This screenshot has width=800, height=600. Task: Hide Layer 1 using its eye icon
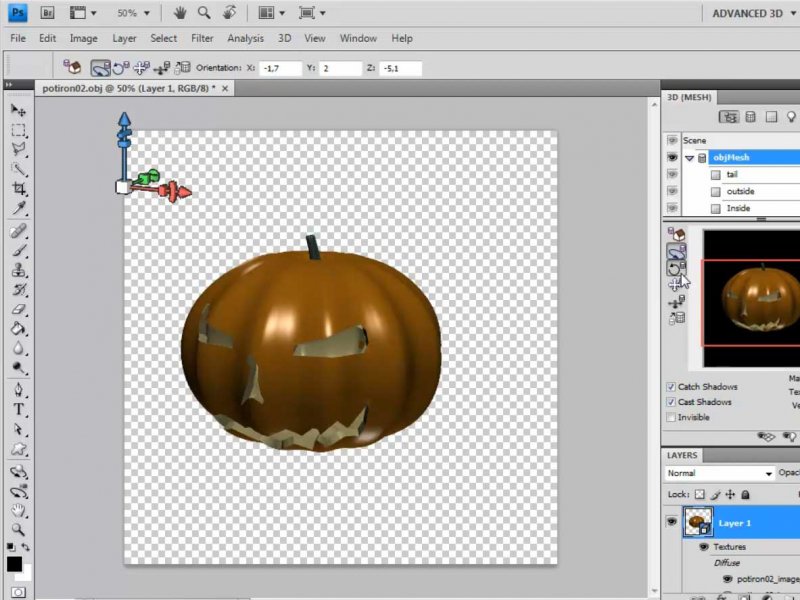[671, 522]
